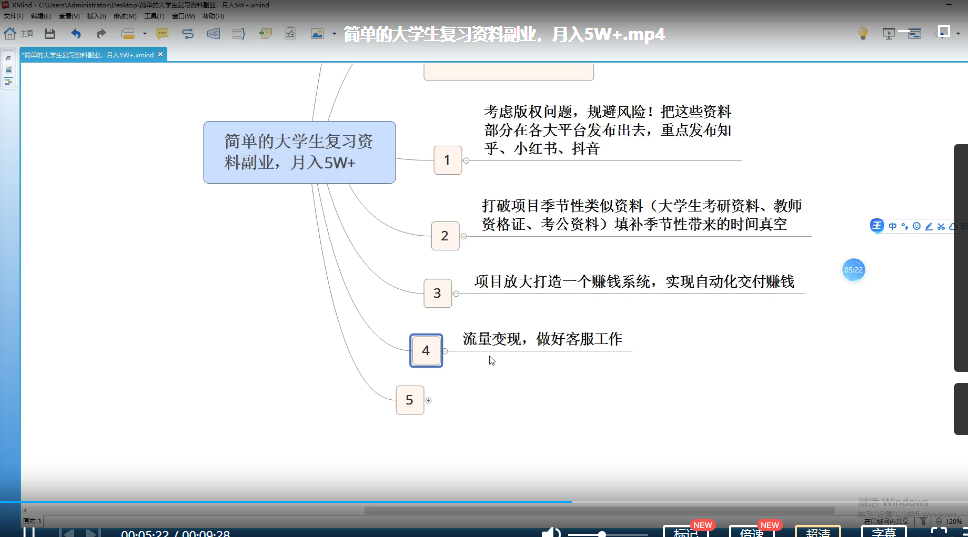Click the 流量变现，做好客服工作 subtopic

542,339
